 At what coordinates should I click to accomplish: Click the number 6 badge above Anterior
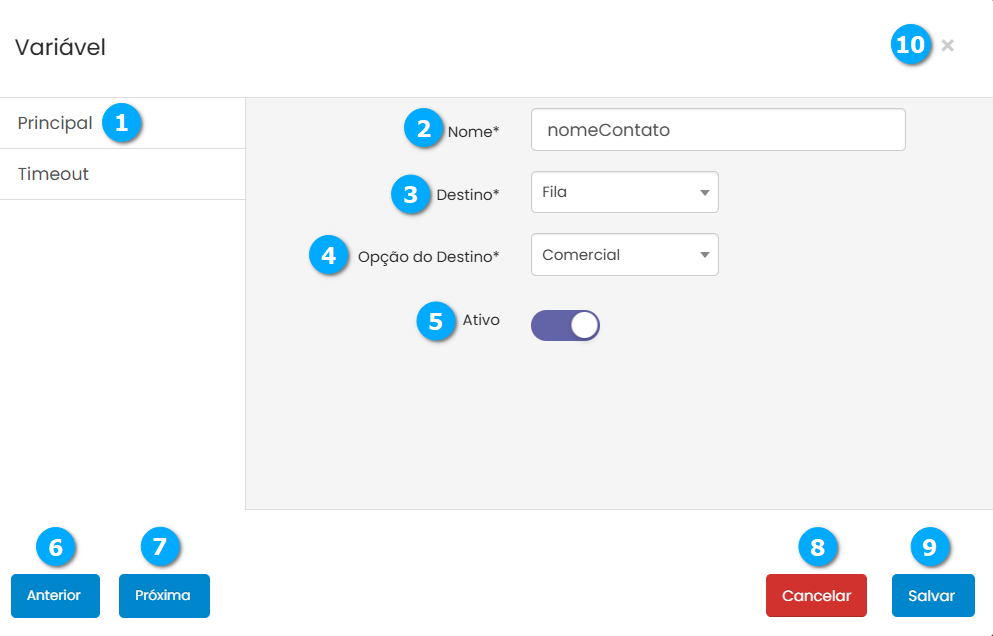[56, 547]
